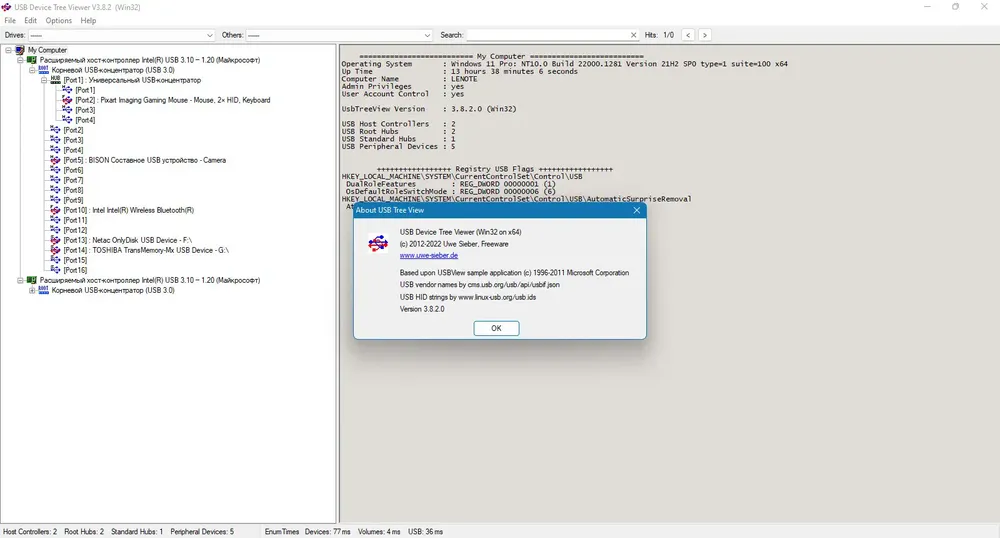Click the app icon in the title bar
This screenshot has width=1000, height=538.
coord(6,7)
